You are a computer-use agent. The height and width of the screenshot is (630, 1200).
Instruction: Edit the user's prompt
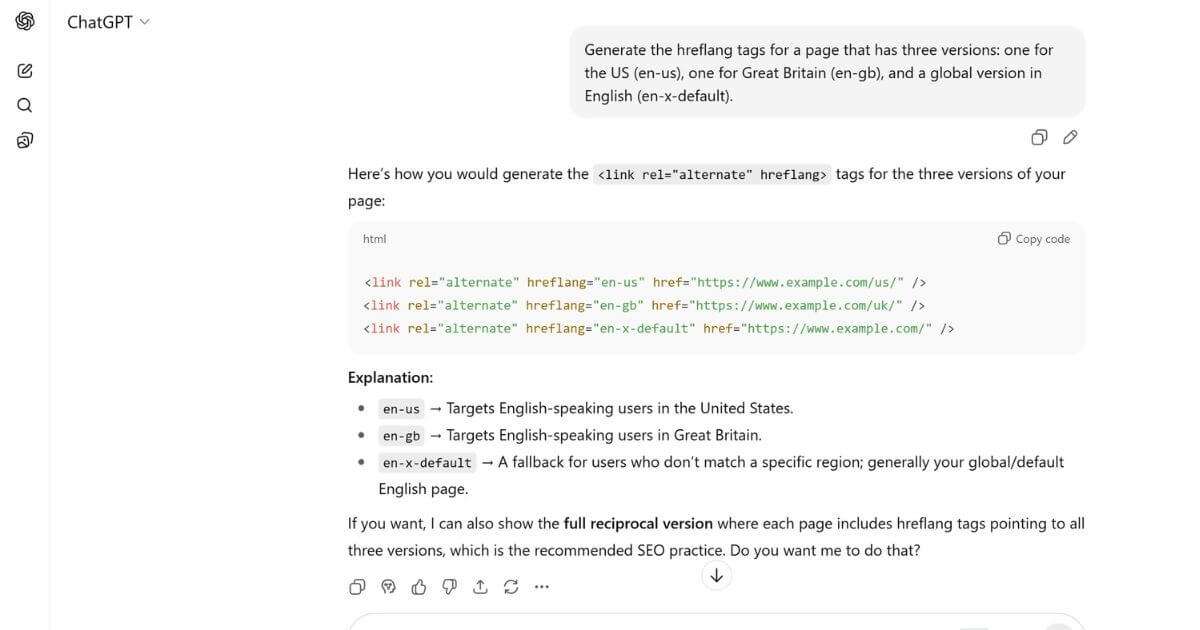[x=1070, y=137]
